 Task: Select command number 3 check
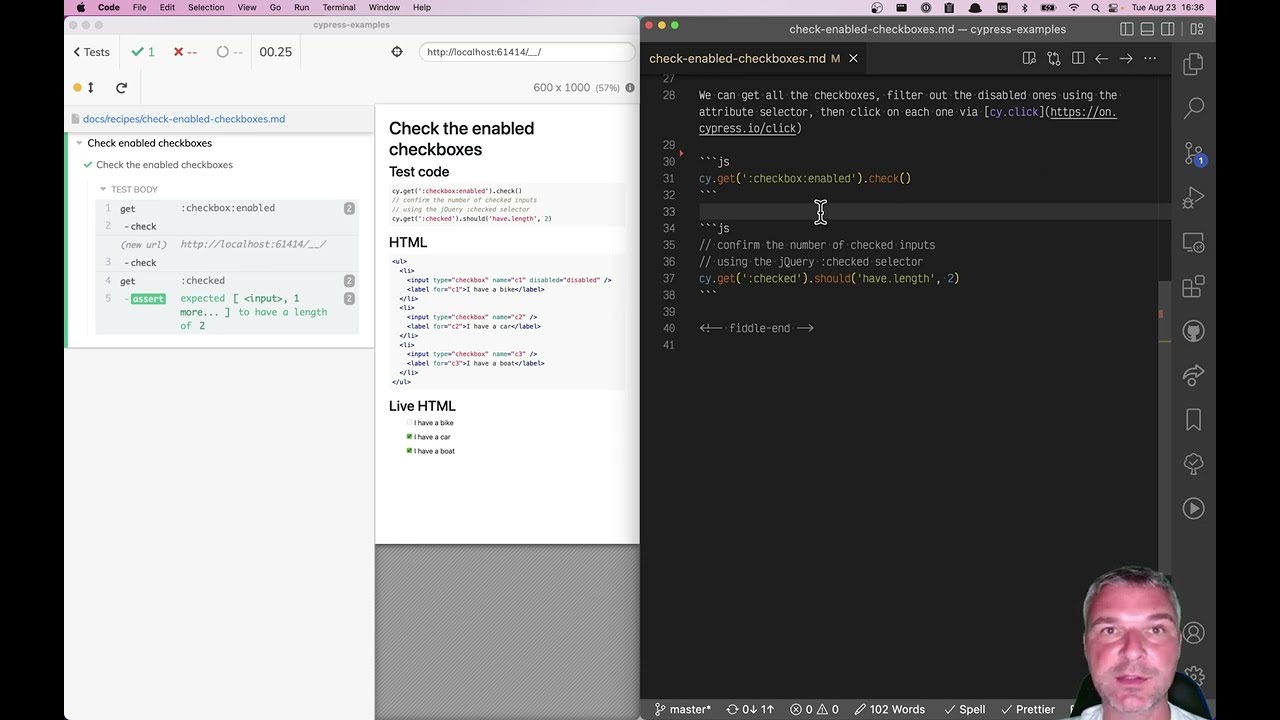pyautogui.click(x=226, y=262)
